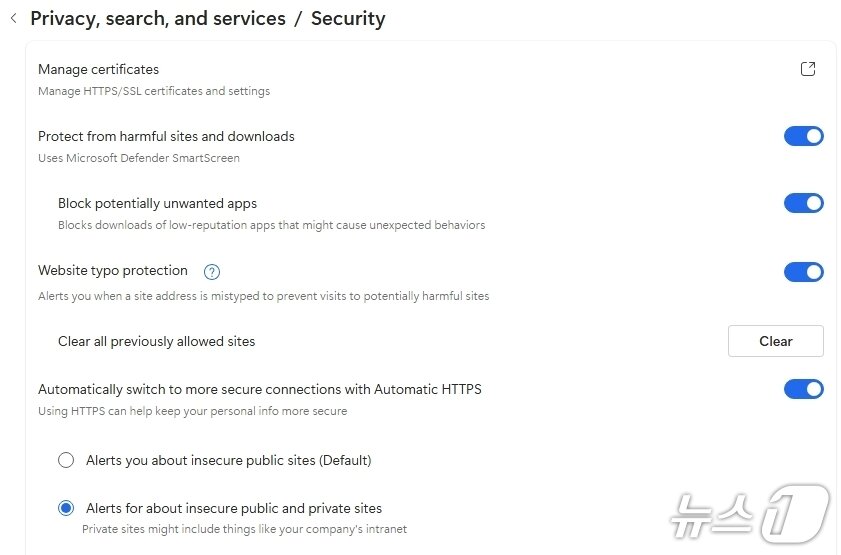
Task: Click the back arrow next to Privacy heading
Action: [x=13, y=18]
